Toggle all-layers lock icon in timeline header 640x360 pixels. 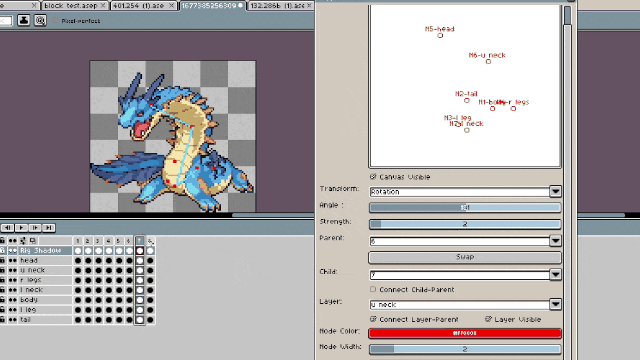pyautogui.click(x=3, y=241)
